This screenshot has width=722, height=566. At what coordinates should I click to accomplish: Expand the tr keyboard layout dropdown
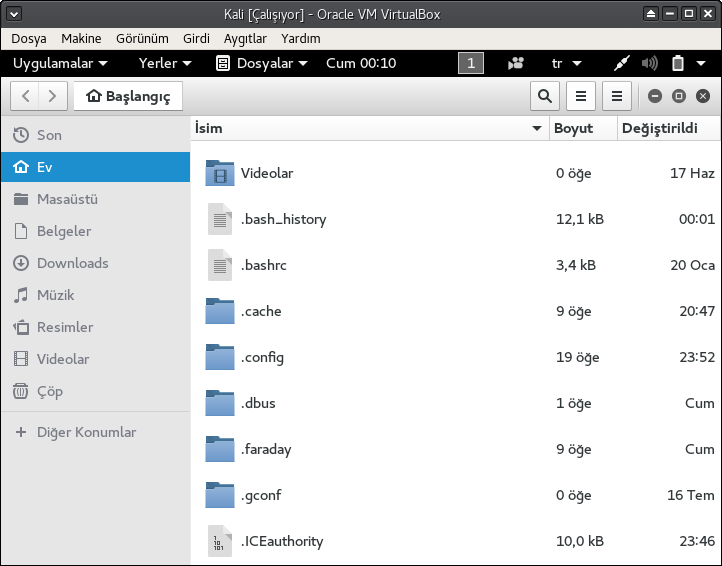(x=566, y=63)
